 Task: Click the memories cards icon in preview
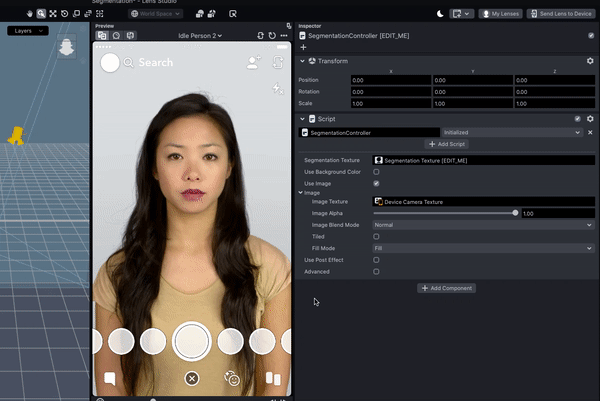coord(273,378)
